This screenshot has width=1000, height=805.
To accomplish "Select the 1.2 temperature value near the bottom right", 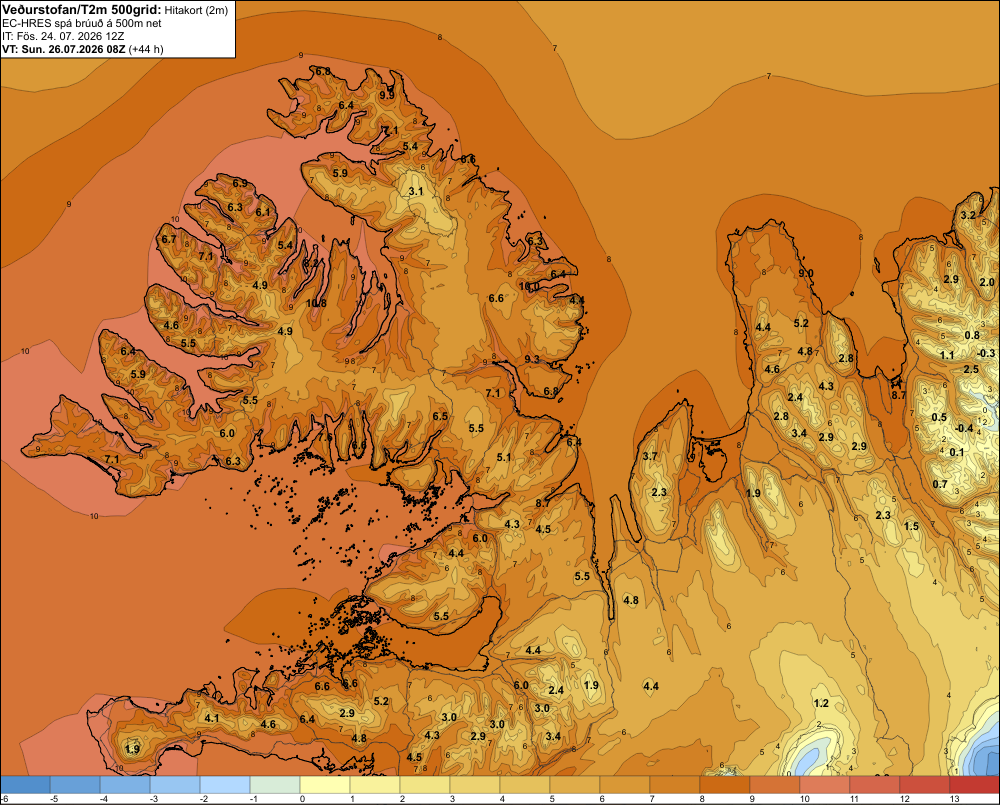I will point(821,703).
